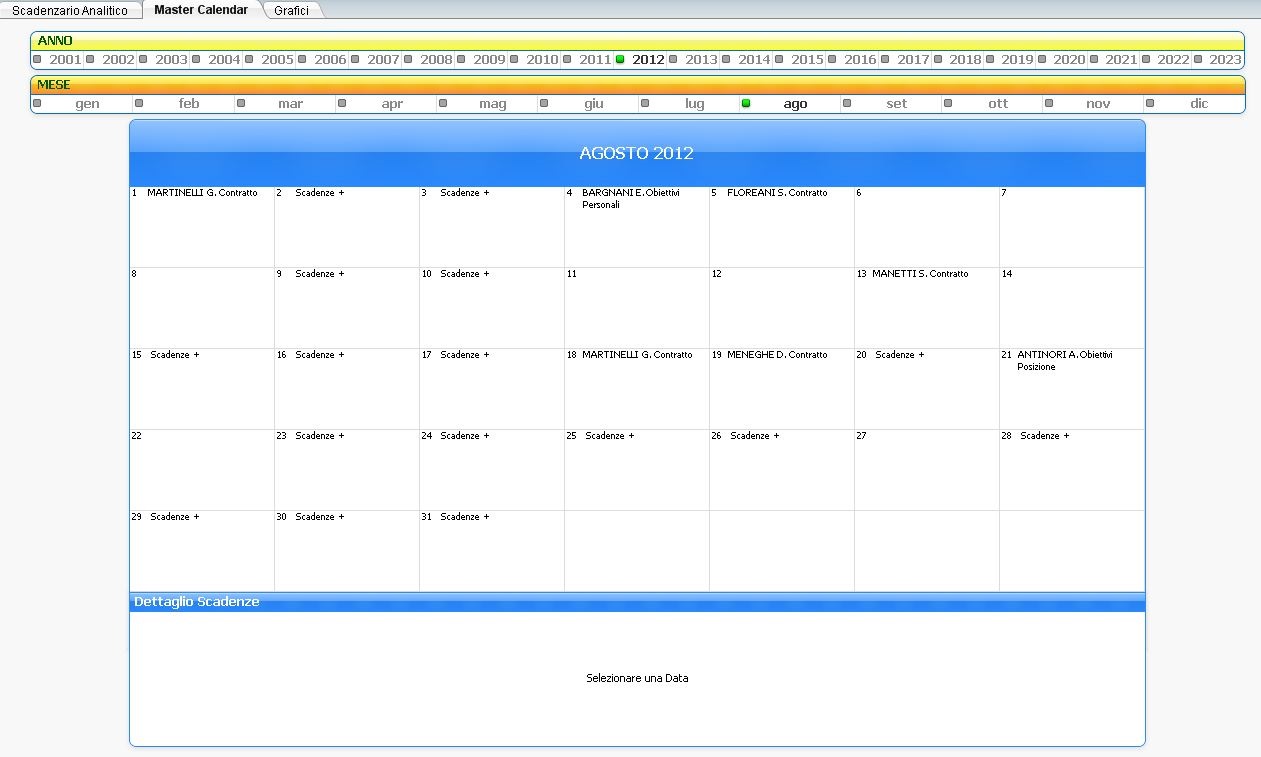Open ANTINORI A. Obiettivi Posizione entry

point(1065,361)
